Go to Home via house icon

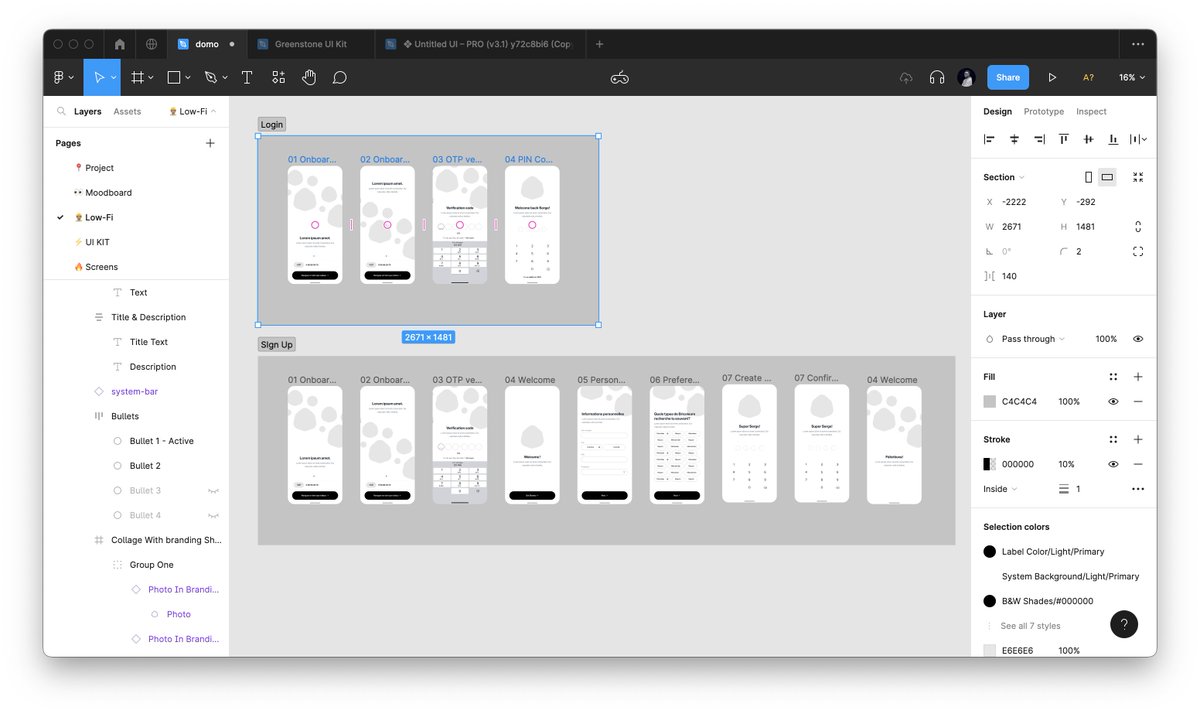(x=120, y=44)
